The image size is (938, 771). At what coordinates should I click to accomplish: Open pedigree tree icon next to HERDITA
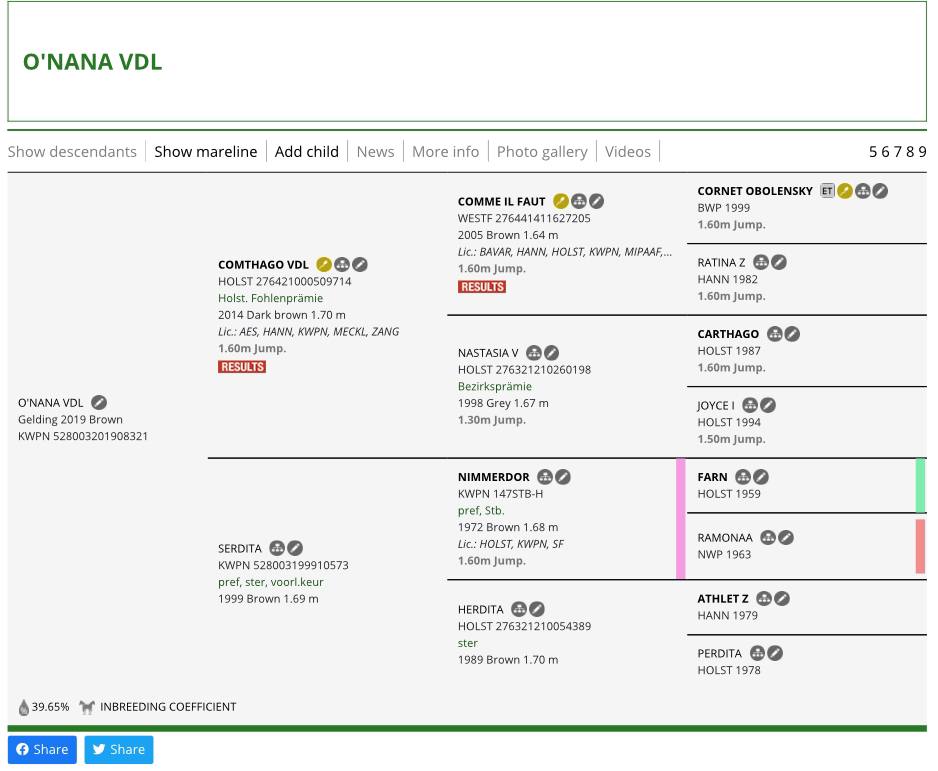click(x=519, y=609)
